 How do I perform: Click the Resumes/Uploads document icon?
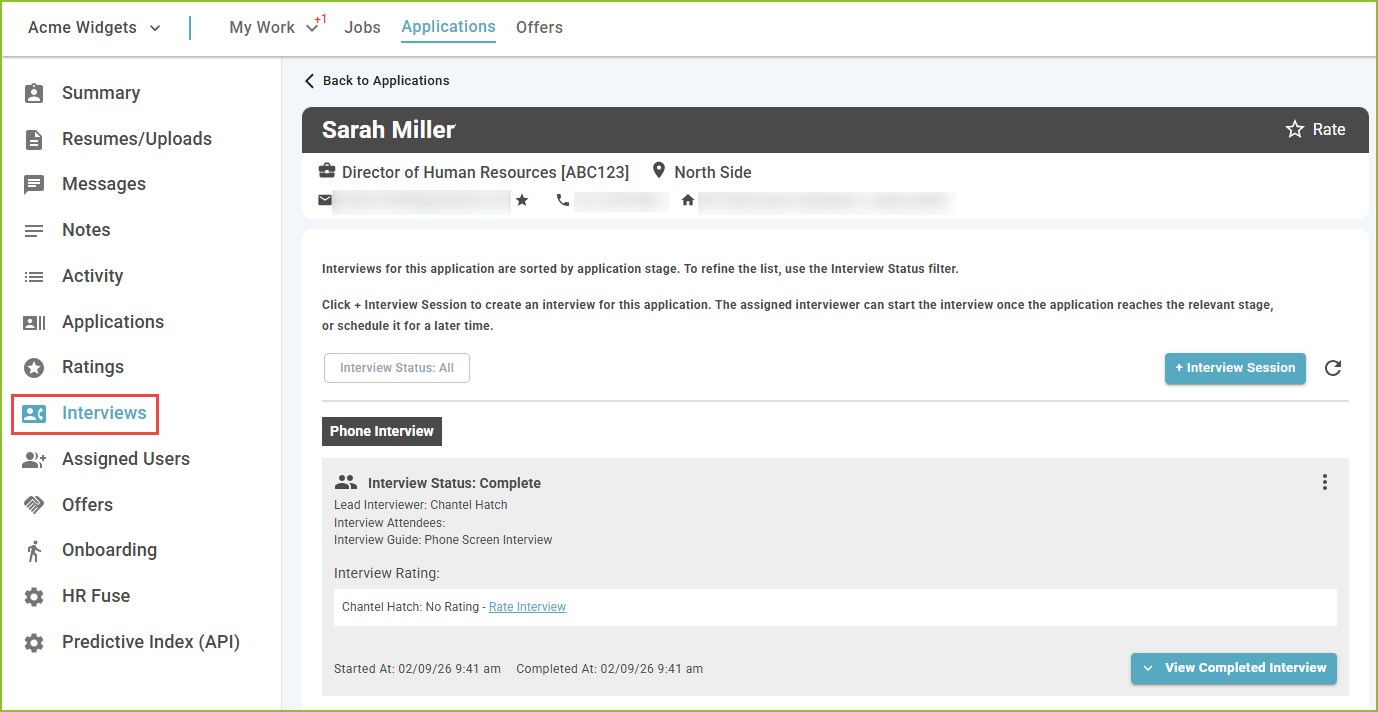tap(34, 139)
